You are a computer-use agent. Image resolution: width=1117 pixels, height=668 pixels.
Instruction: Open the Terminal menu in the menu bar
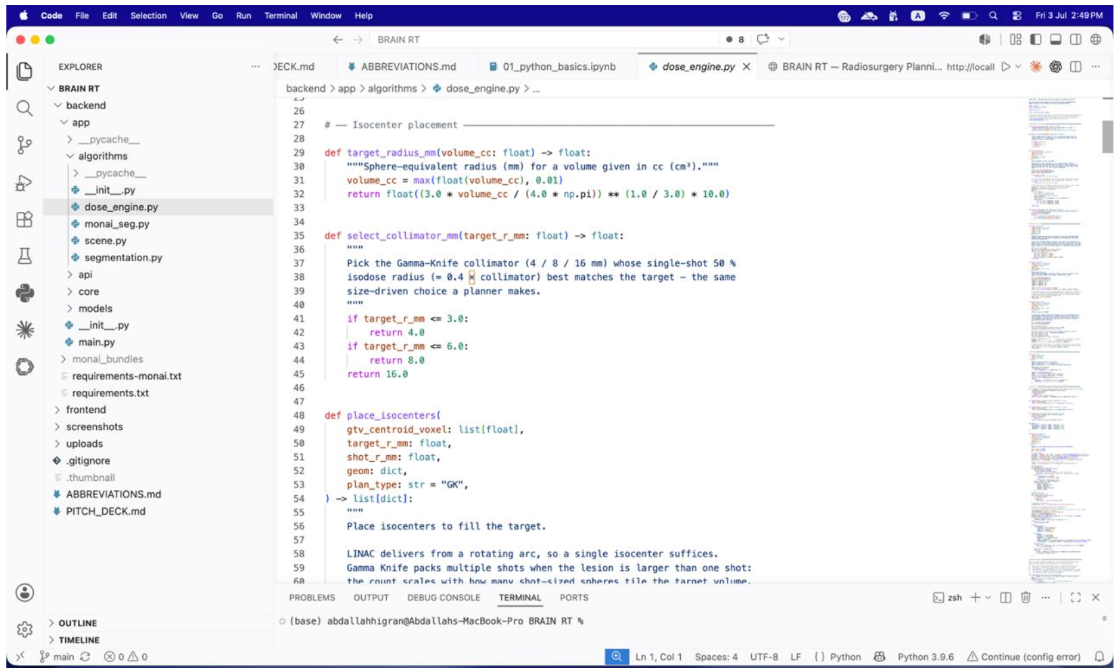281,16
